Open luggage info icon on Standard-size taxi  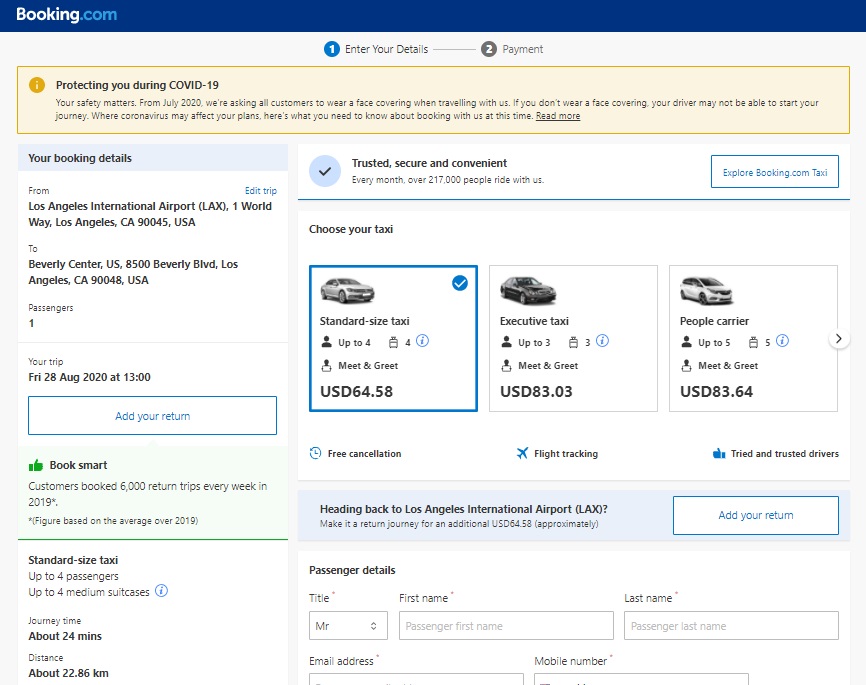click(x=423, y=341)
